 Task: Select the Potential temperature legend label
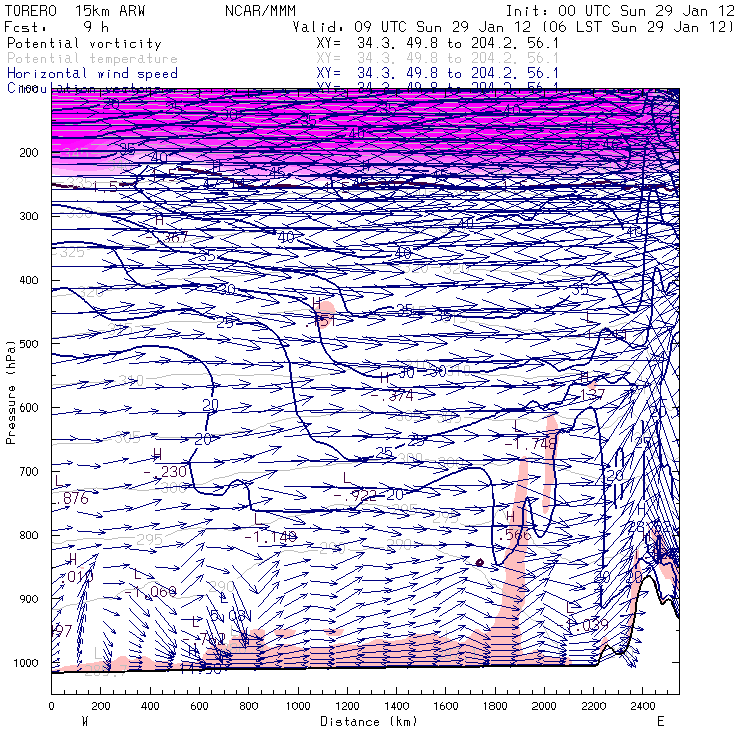point(92,59)
